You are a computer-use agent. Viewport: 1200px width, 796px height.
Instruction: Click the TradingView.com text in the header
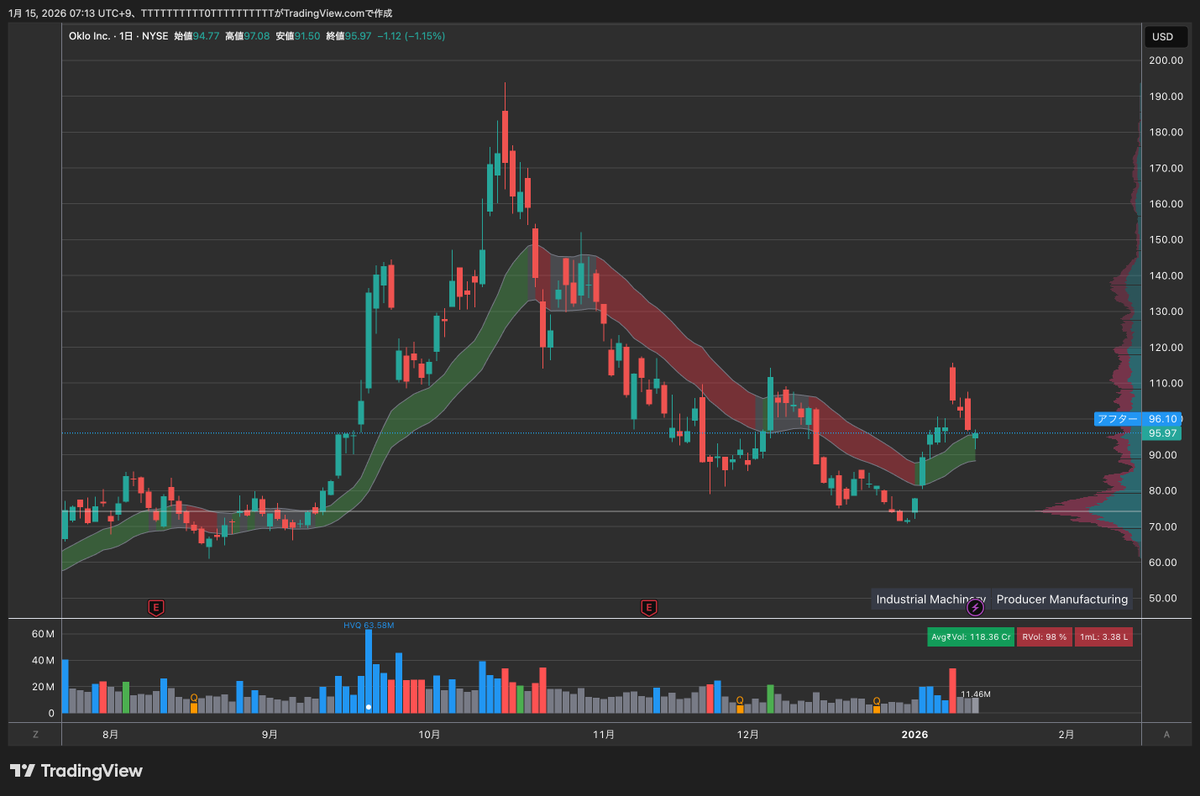326,13
